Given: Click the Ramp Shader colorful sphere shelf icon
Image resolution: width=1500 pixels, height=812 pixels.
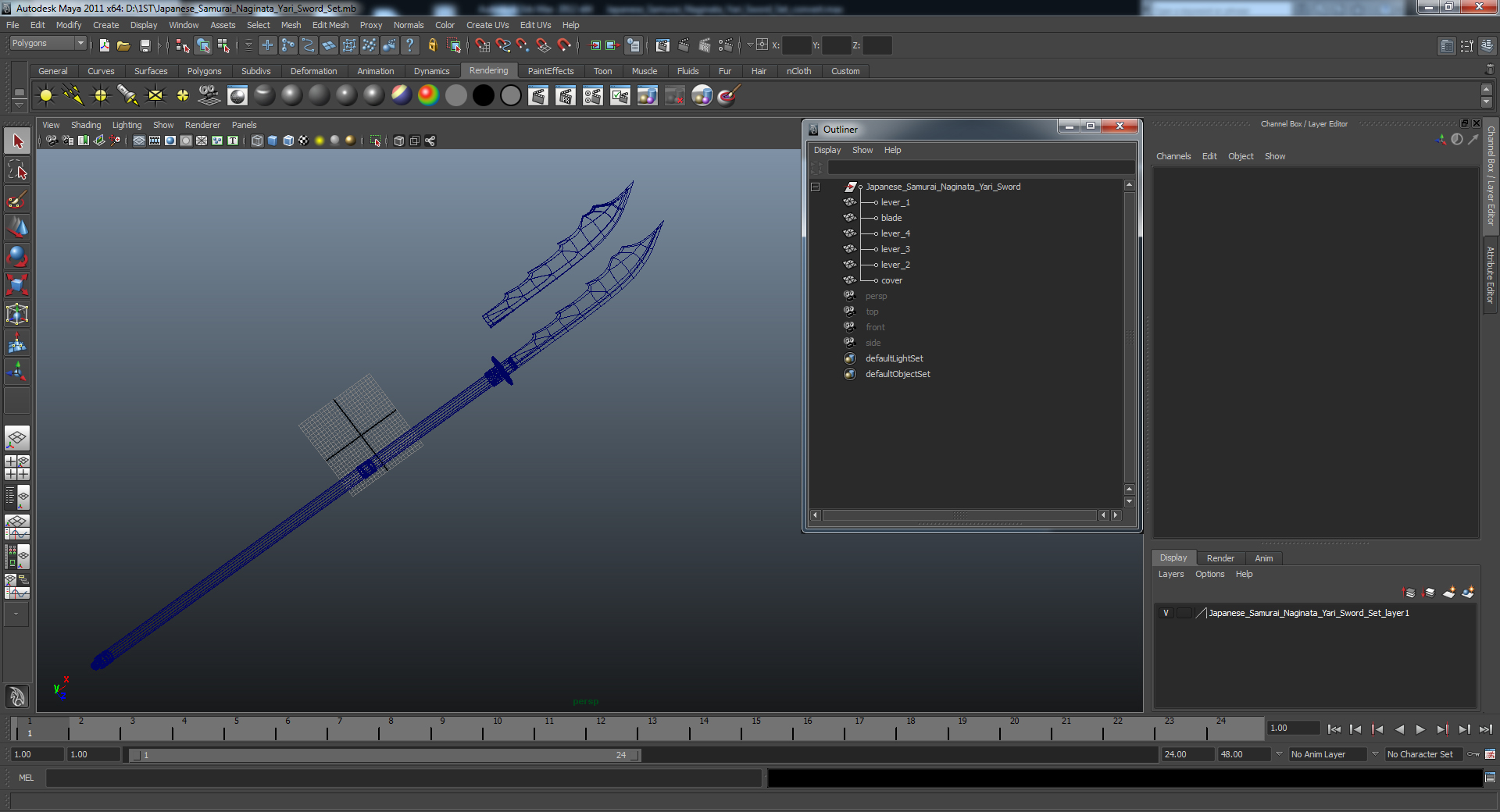Looking at the screenshot, I should click(428, 96).
